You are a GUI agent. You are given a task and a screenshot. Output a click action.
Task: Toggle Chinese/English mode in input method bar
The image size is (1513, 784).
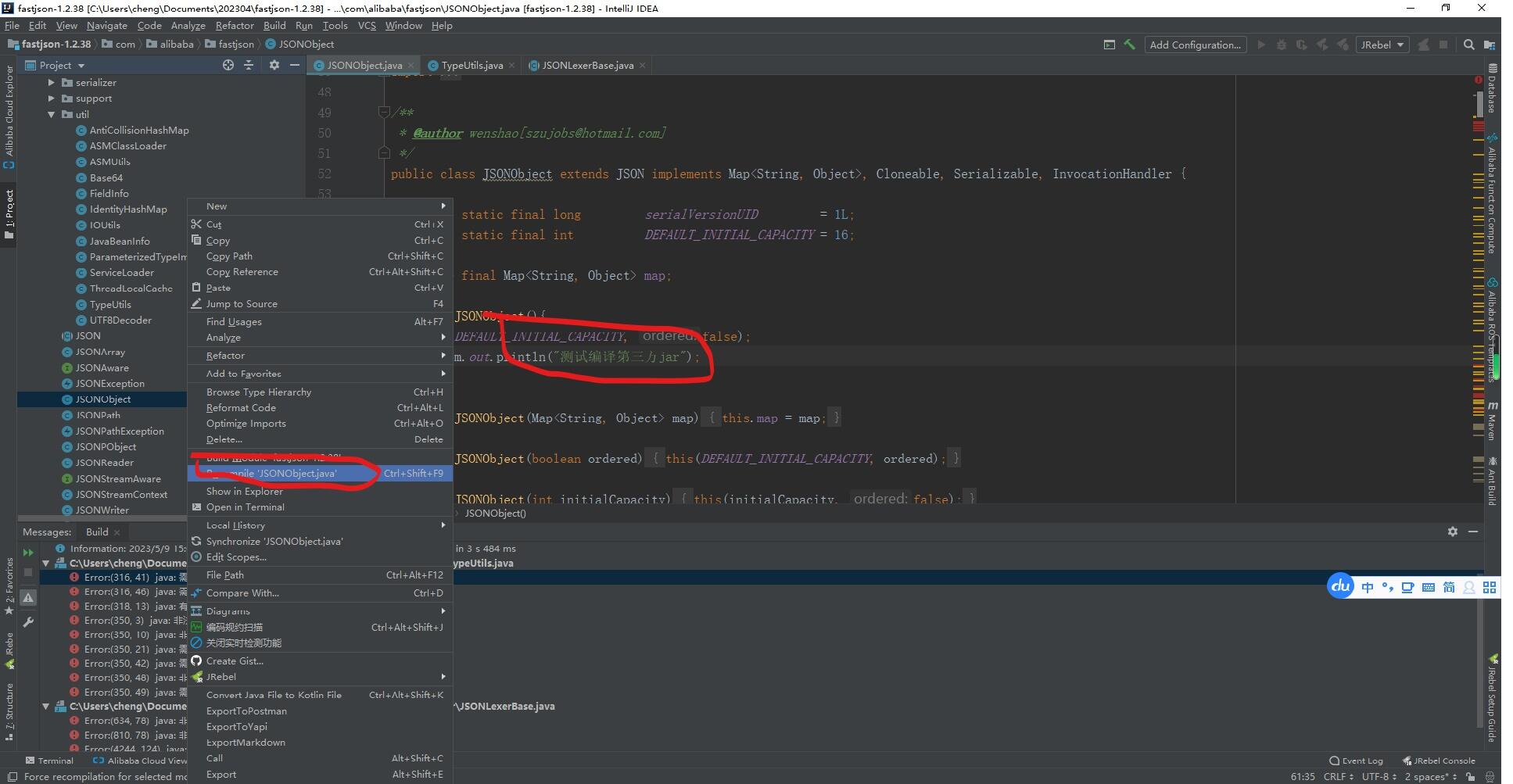(1367, 588)
